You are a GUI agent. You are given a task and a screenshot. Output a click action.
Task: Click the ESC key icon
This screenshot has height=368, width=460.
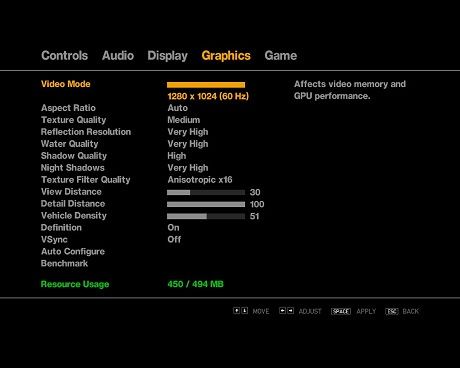[392, 311]
